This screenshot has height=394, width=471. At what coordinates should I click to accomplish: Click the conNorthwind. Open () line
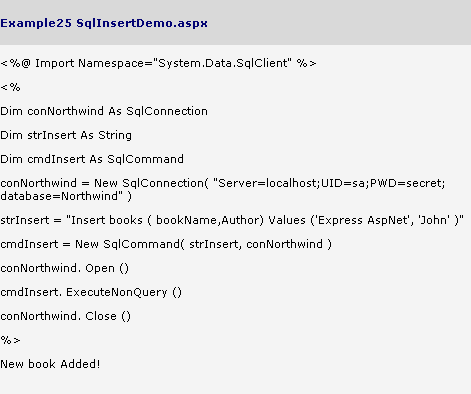(64, 268)
